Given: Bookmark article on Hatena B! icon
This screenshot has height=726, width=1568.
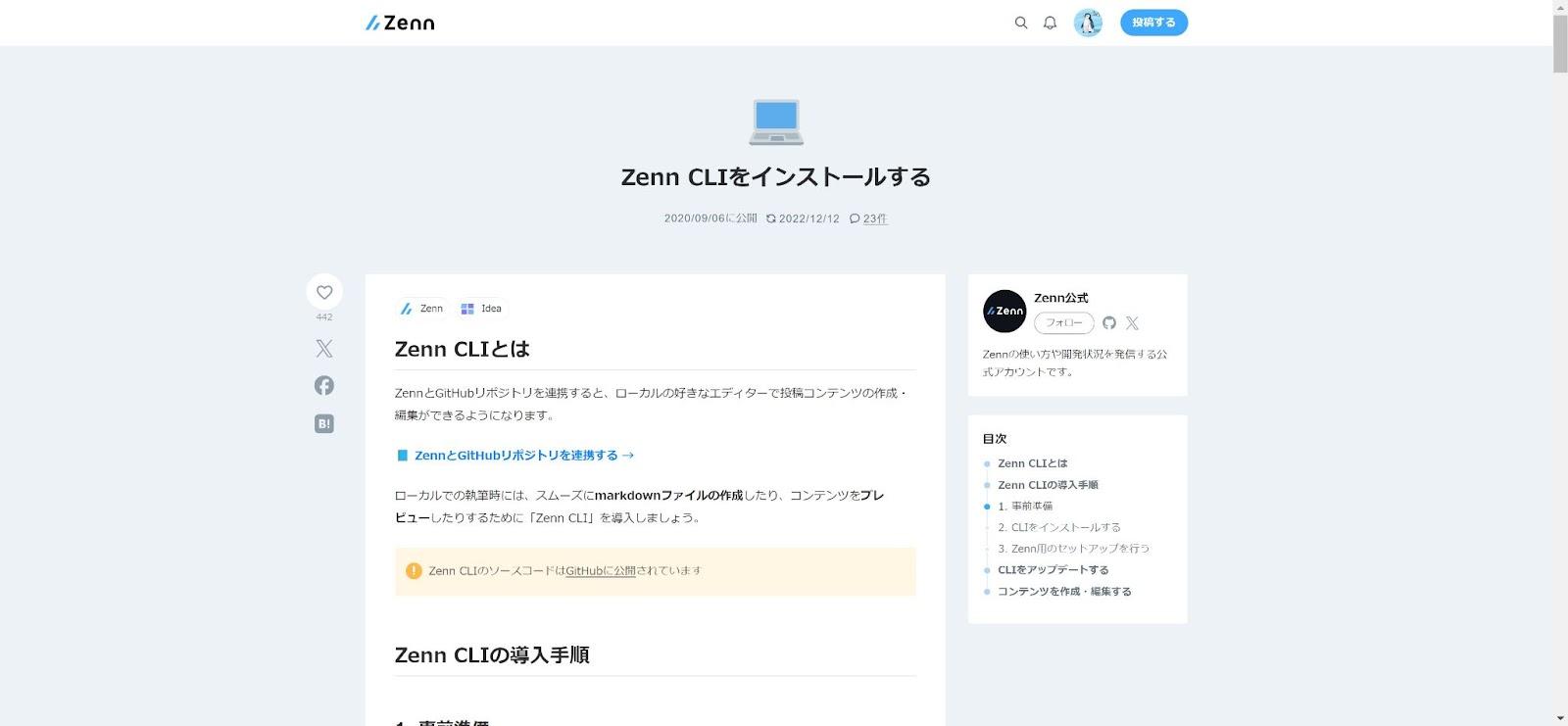Looking at the screenshot, I should (x=324, y=423).
